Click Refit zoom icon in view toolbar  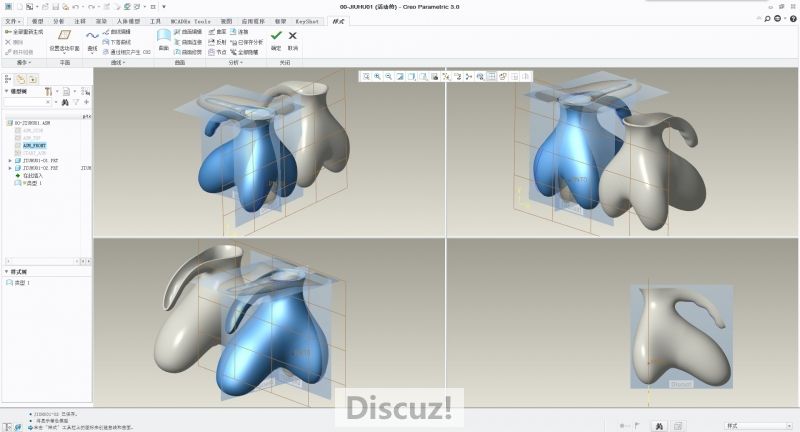tap(366, 77)
